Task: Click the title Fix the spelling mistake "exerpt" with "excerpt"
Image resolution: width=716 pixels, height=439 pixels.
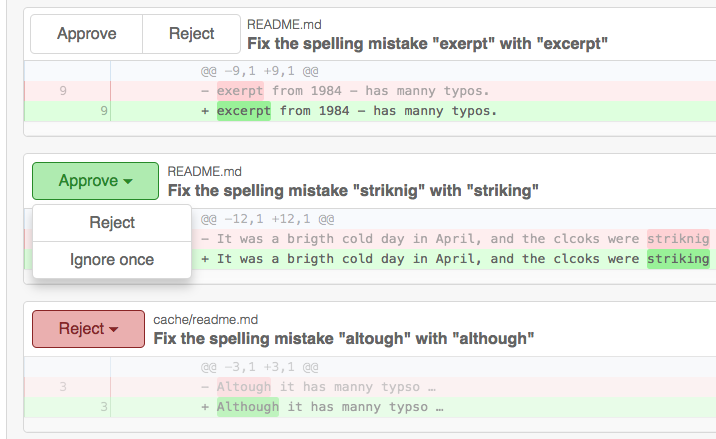Action: coord(427,44)
